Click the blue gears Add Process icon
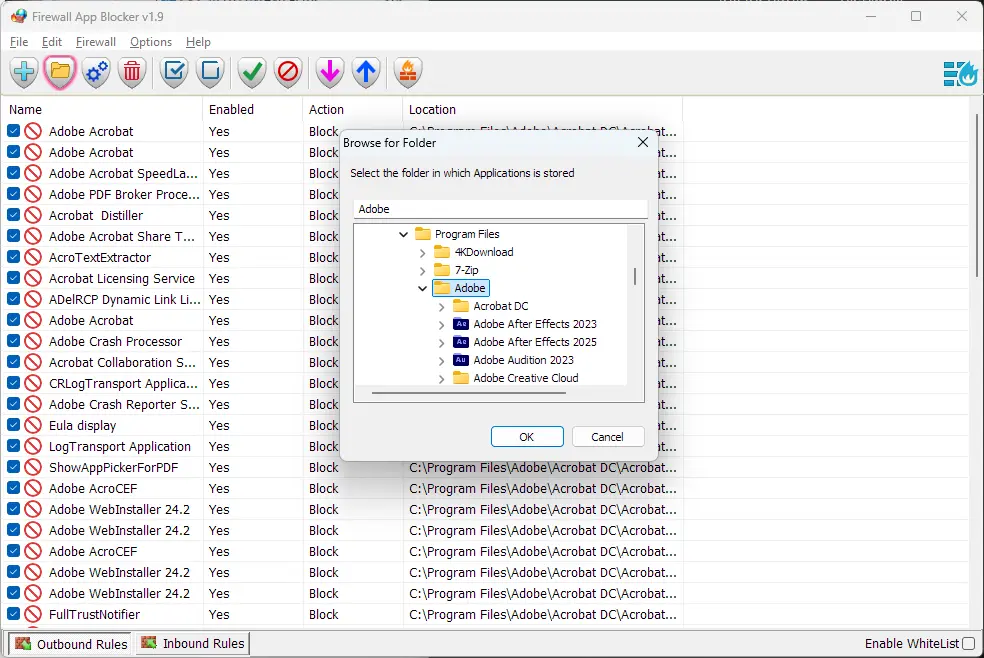 tap(96, 72)
